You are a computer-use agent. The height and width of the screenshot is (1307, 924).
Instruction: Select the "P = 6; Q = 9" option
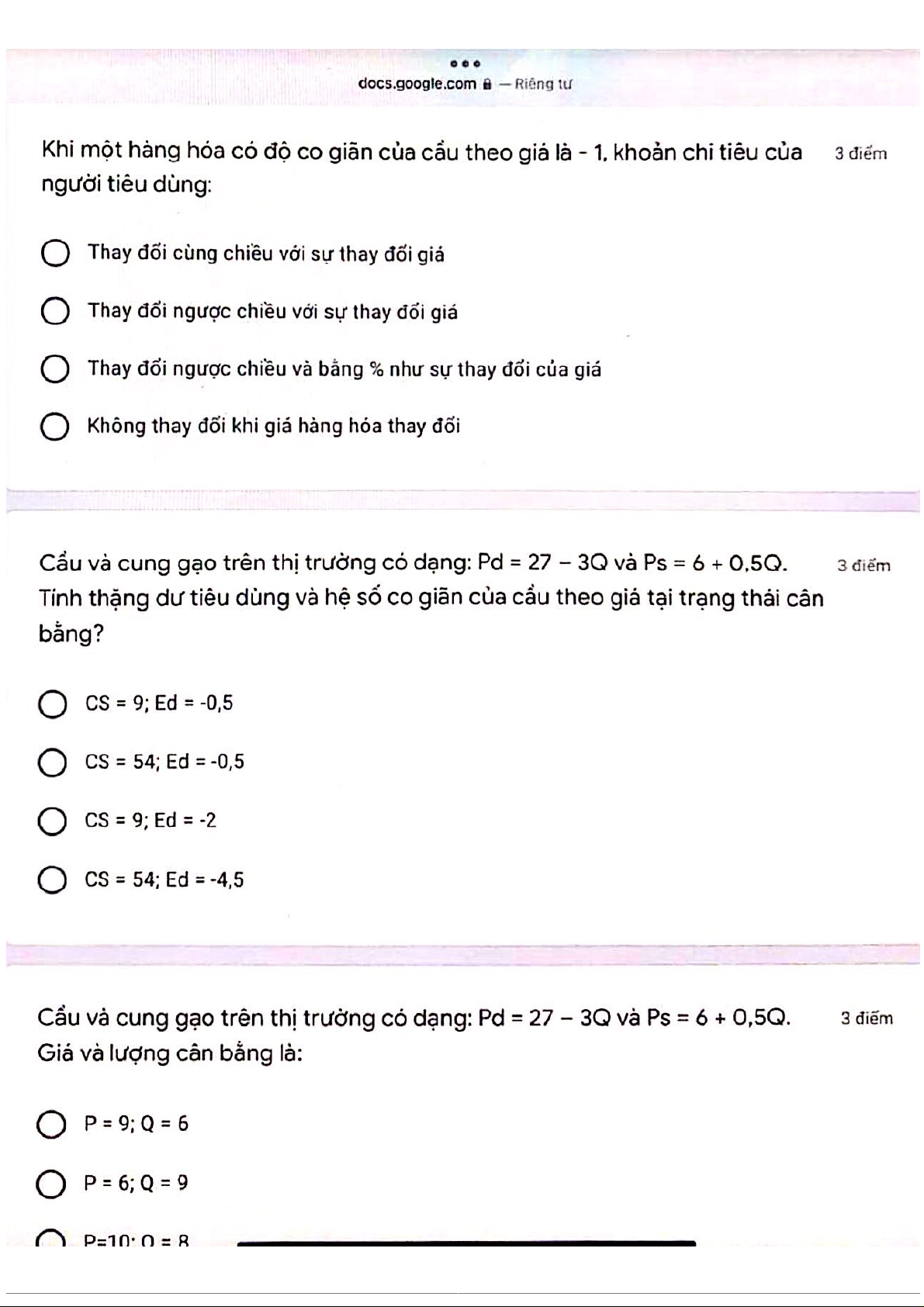51,1184
